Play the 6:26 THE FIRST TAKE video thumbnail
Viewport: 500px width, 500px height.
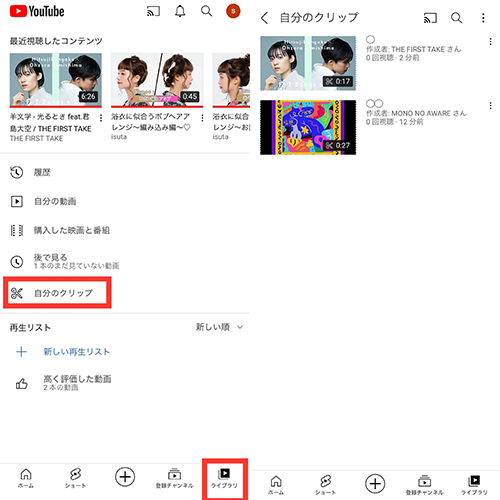point(56,80)
